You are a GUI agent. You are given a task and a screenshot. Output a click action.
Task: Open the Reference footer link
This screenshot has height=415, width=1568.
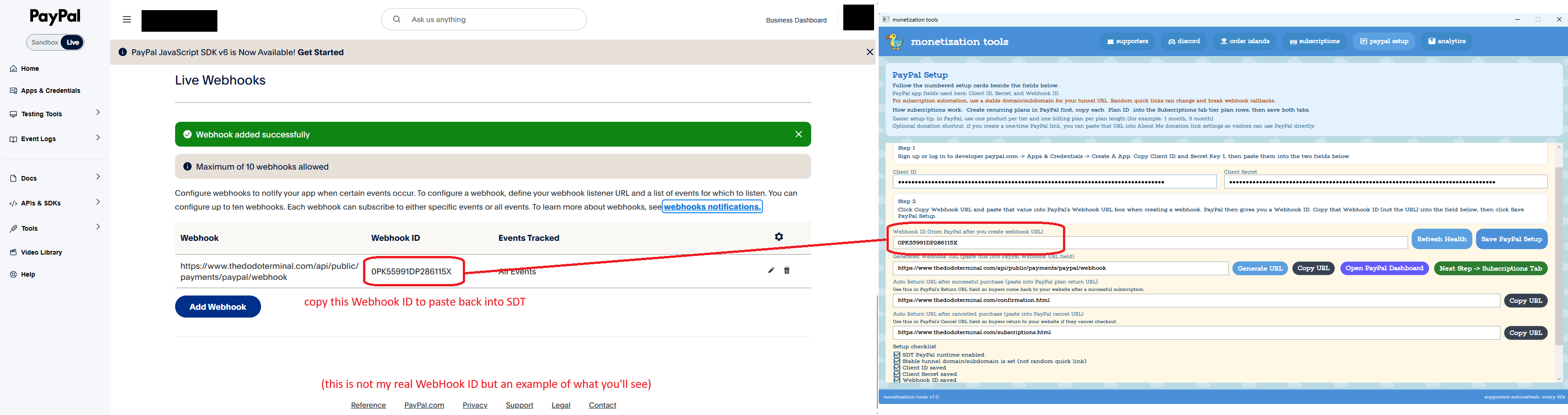(x=368, y=405)
